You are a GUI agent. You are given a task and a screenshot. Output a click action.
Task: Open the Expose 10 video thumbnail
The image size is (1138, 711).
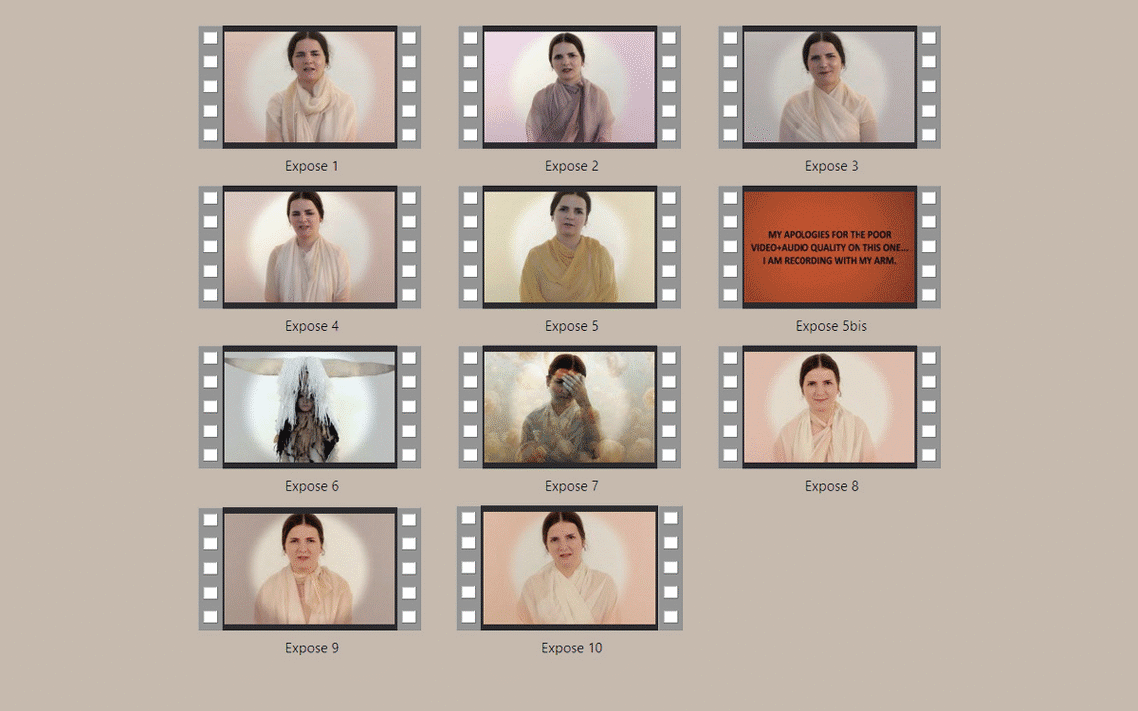570,568
